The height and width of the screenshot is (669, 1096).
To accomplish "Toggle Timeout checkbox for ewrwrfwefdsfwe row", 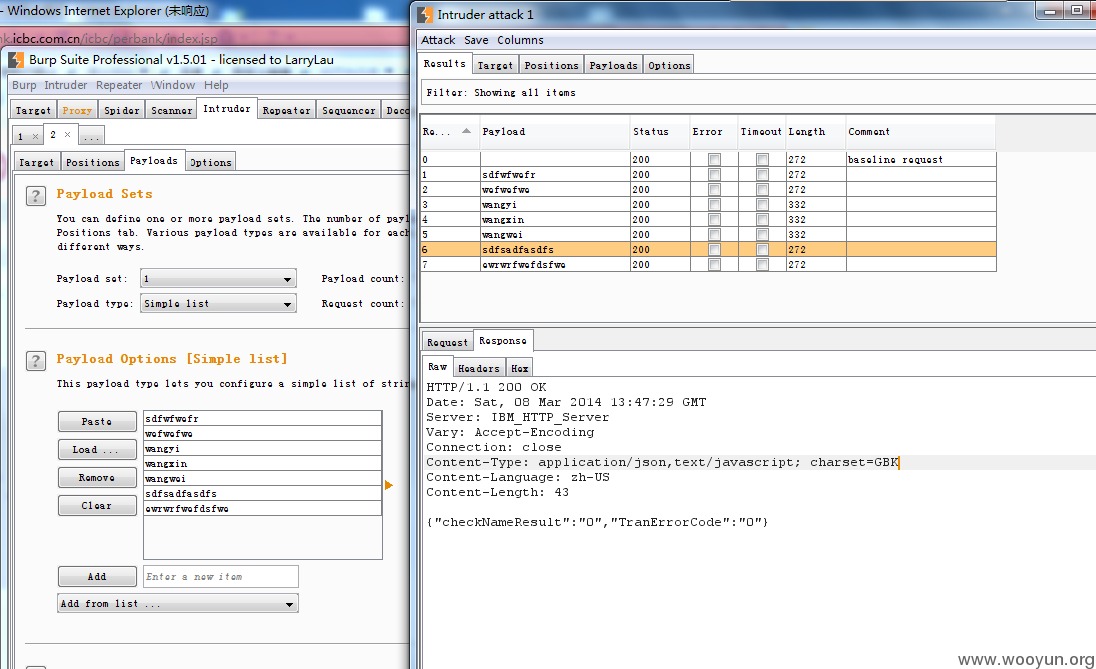I will click(762, 265).
